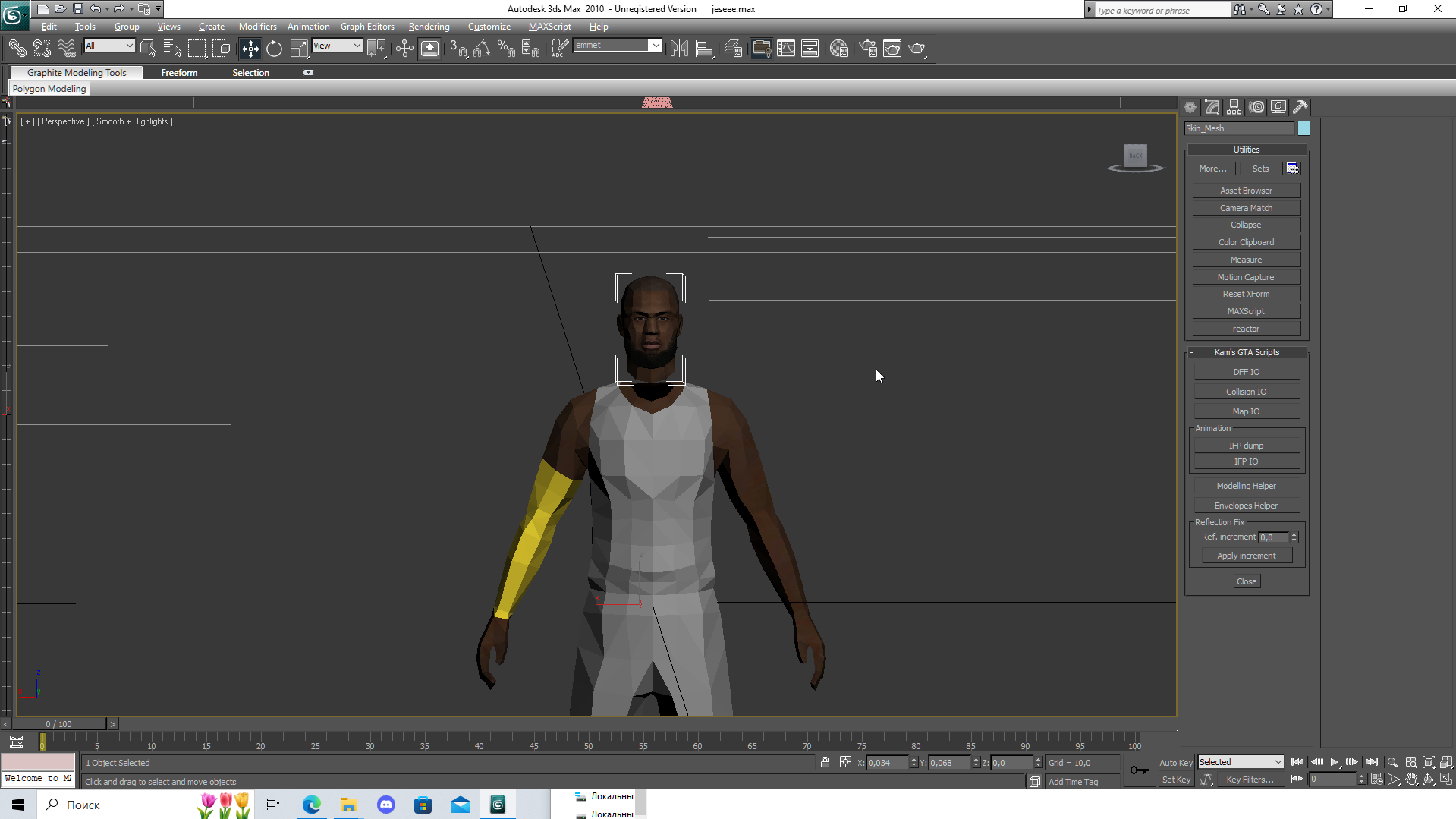This screenshot has height=819, width=1456.
Task: Open the selection filter 'All' dropdown
Action: tap(109, 46)
